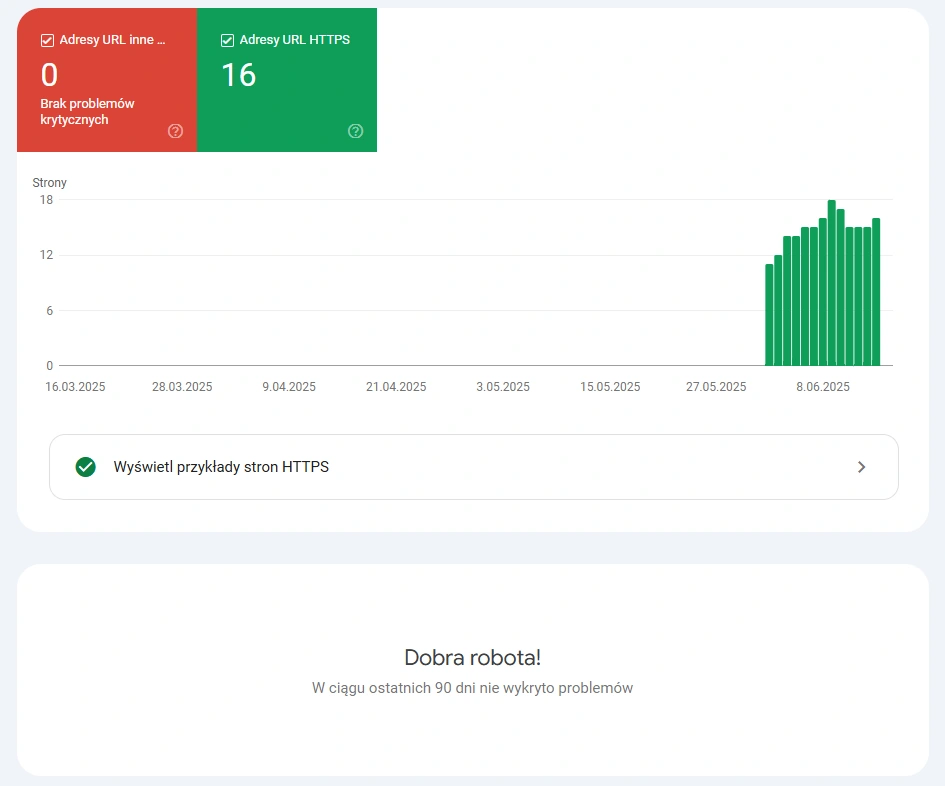Uncheck the 'Adresy URL inne' checkbox
Image resolution: width=945 pixels, height=786 pixels.
47,41
